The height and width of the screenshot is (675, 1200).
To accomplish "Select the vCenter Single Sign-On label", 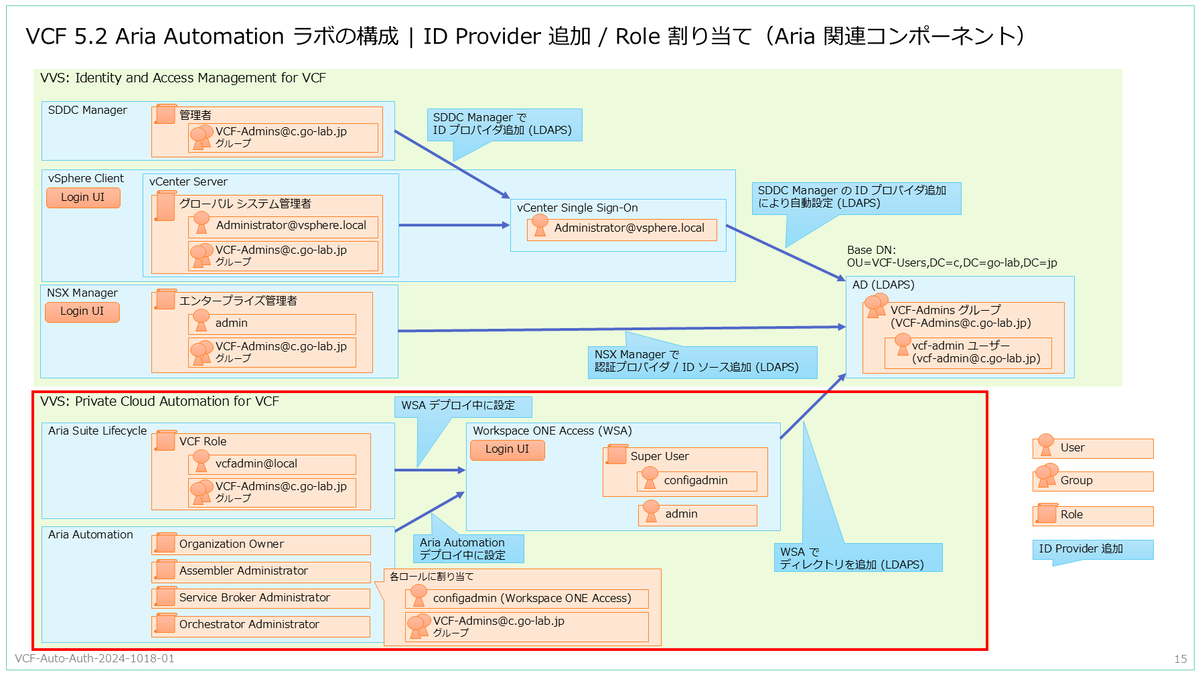I will 578,208.
